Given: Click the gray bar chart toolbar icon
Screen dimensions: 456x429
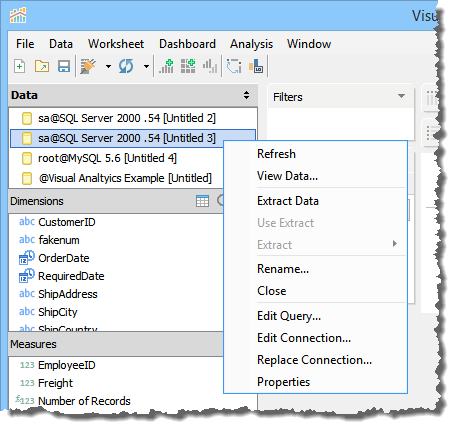Looking at the screenshot, I should pos(210,66).
